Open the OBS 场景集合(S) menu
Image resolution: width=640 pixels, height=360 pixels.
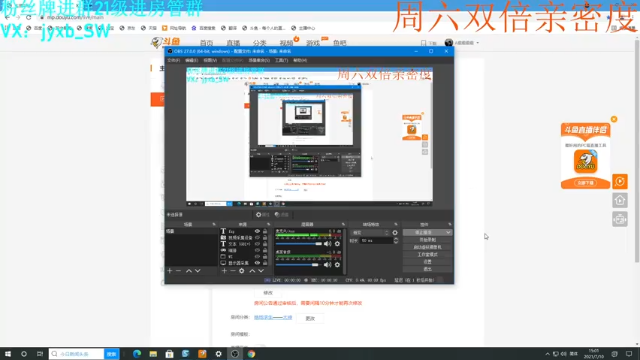pyautogui.click(x=259, y=60)
